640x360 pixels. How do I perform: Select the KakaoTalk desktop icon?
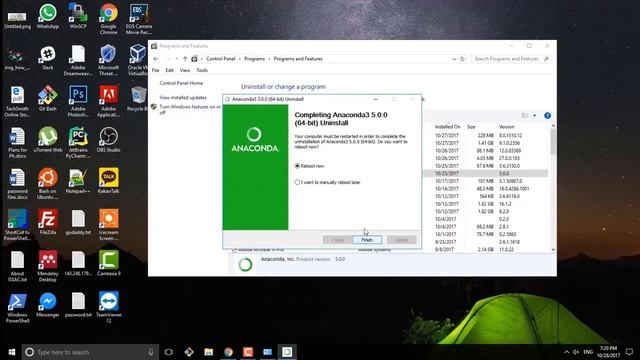[x=109, y=181]
